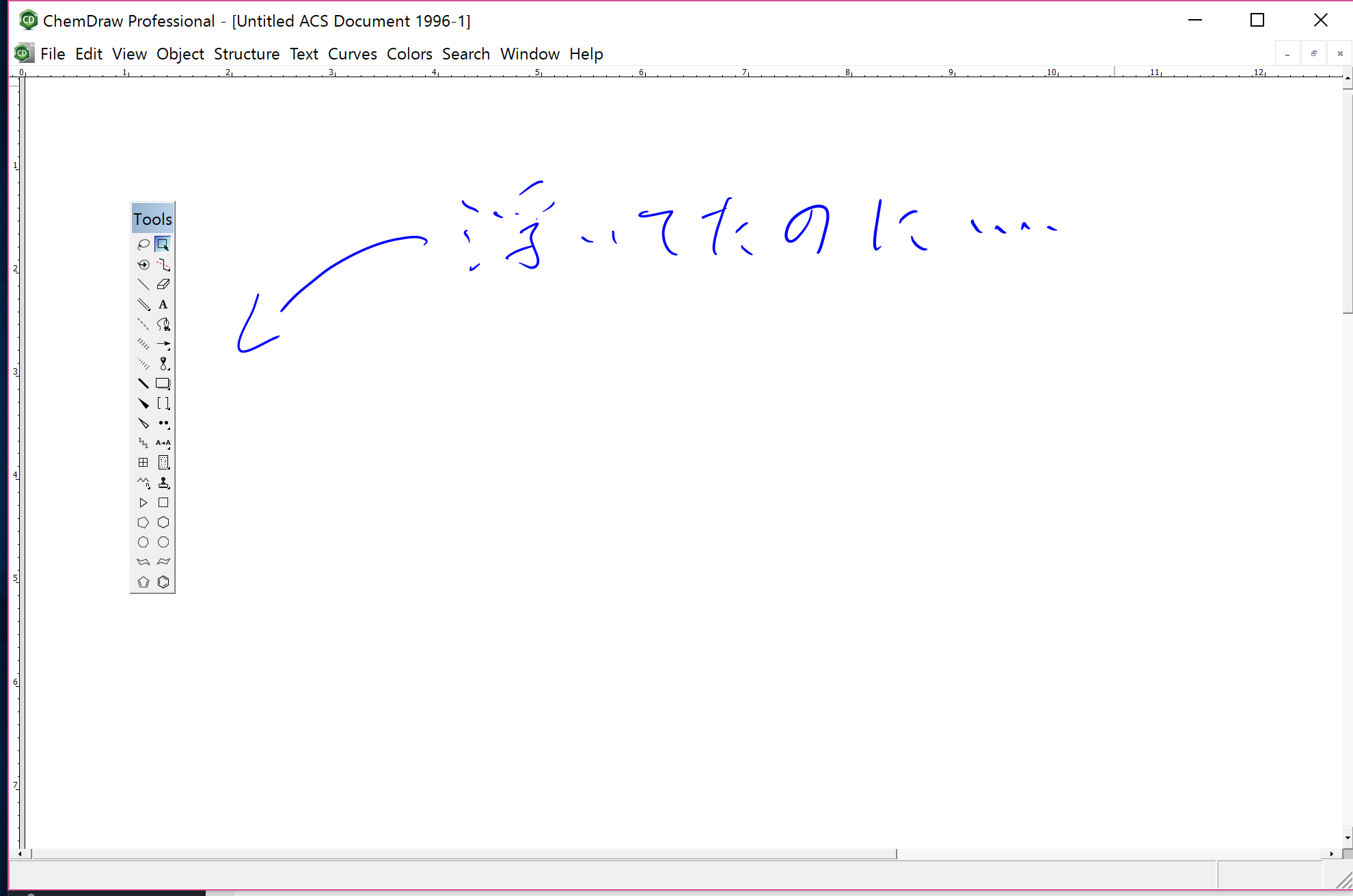Click the horizontal scrollbar right arrow
1353x896 pixels.
click(1331, 854)
